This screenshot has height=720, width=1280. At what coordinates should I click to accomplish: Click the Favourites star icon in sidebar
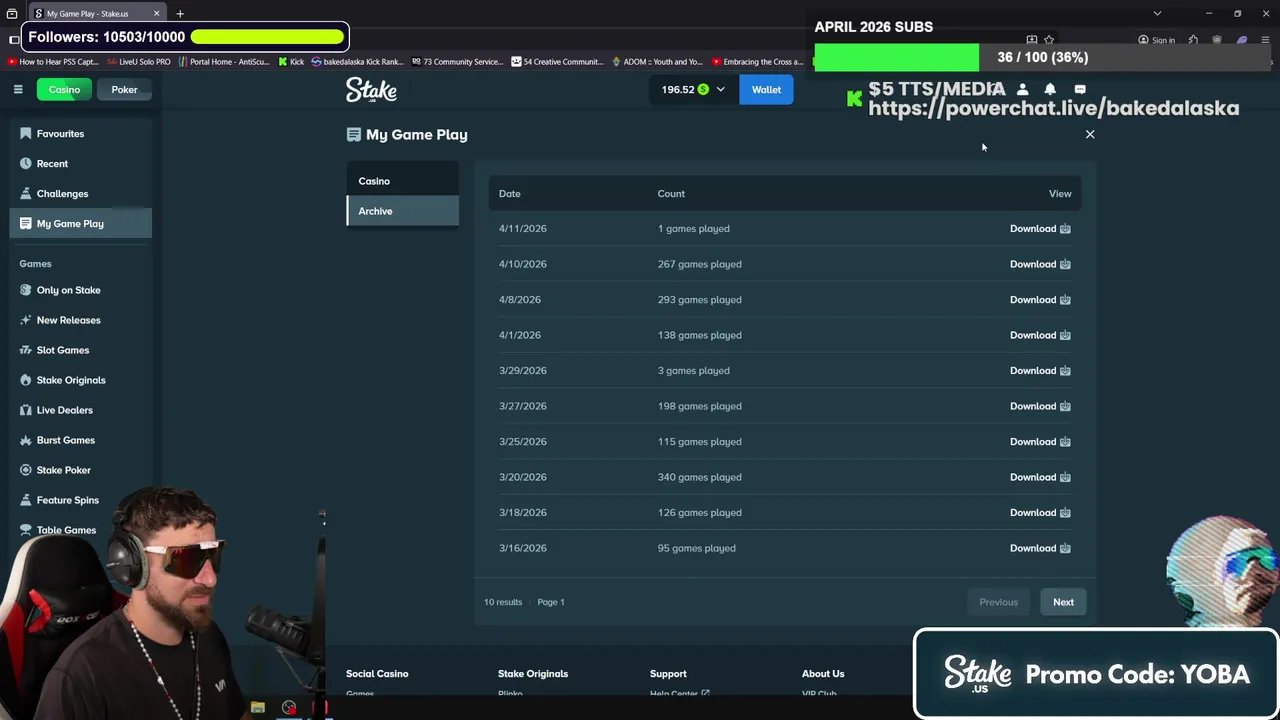(x=26, y=133)
